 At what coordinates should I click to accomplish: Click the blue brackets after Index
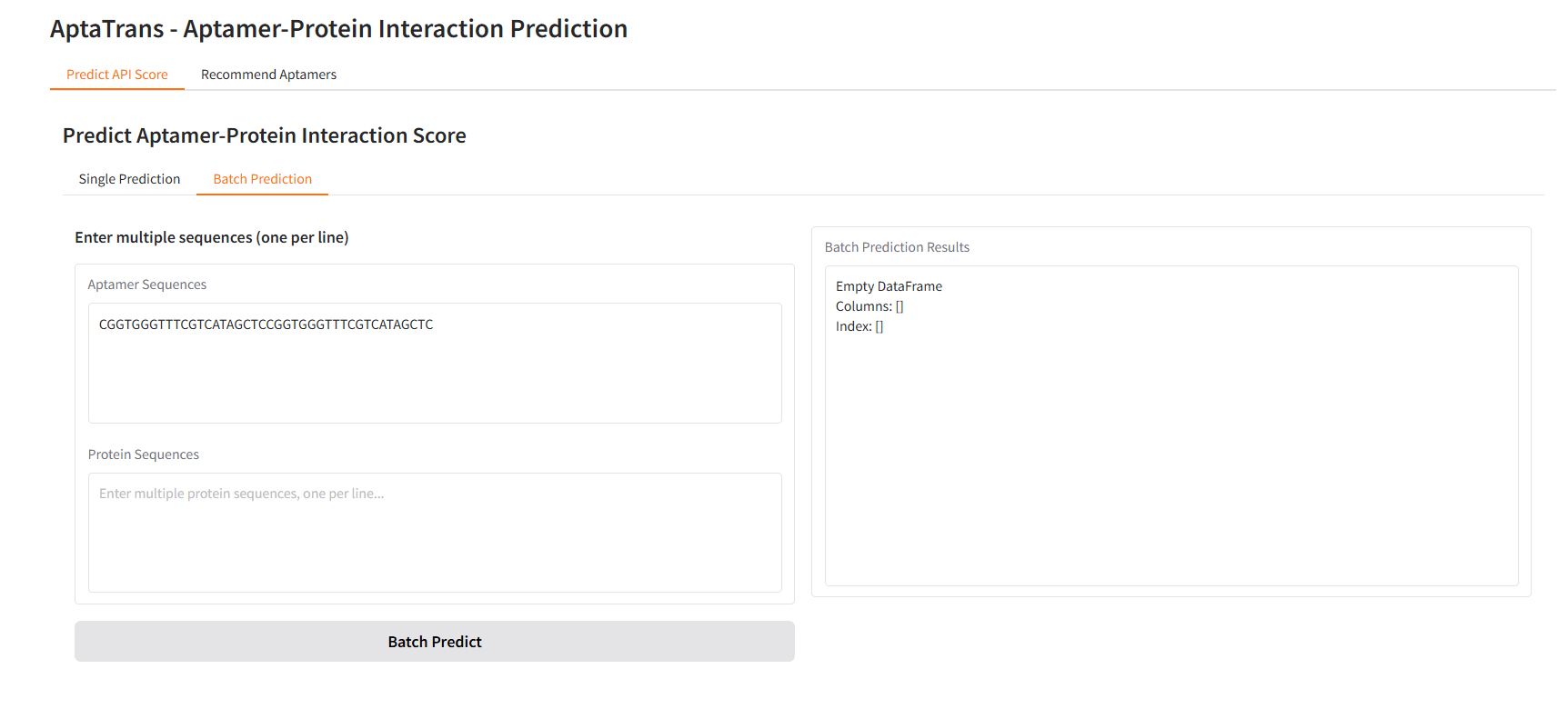coord(879,326)
